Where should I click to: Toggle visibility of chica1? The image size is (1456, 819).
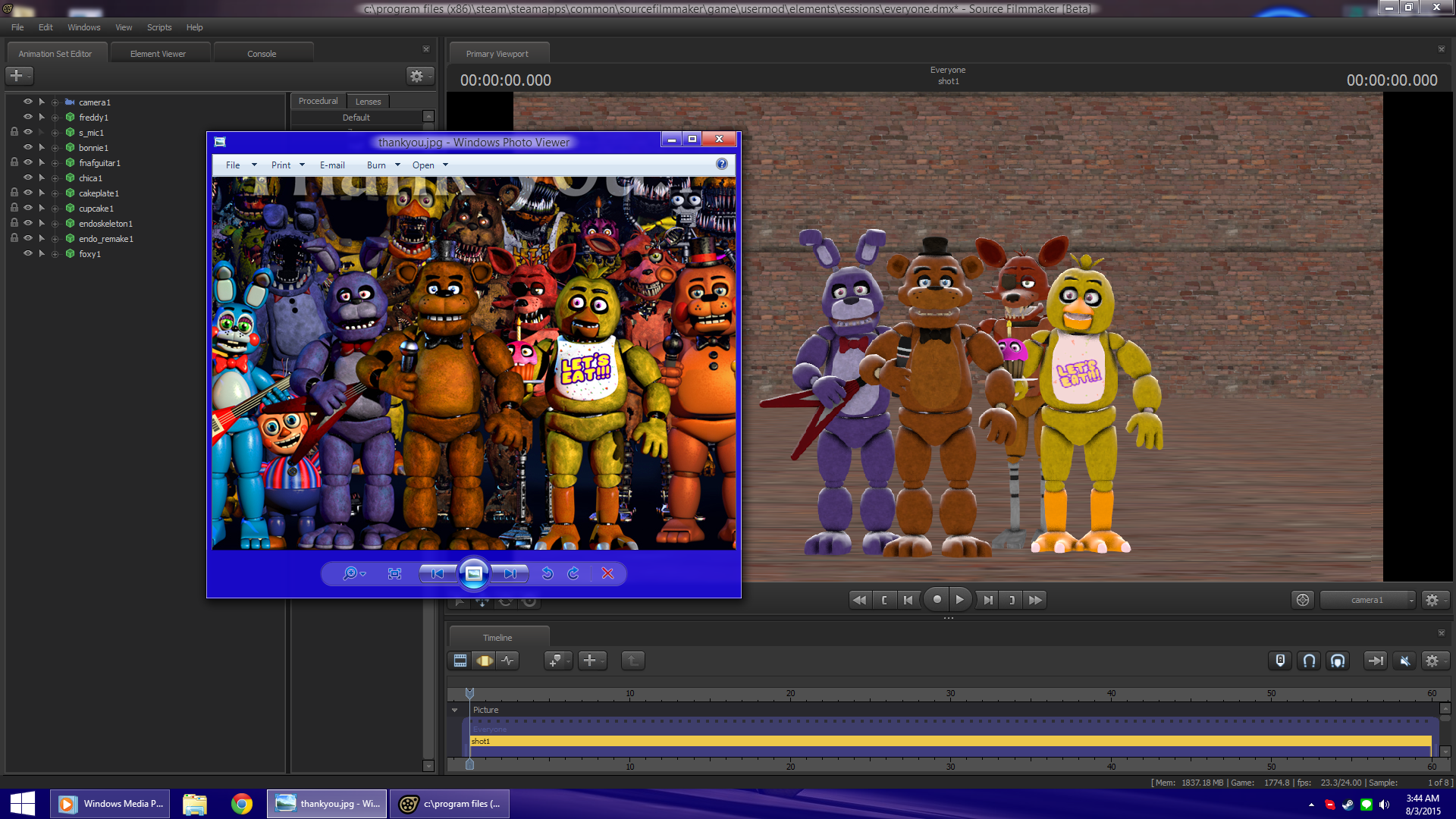point(28,177)
